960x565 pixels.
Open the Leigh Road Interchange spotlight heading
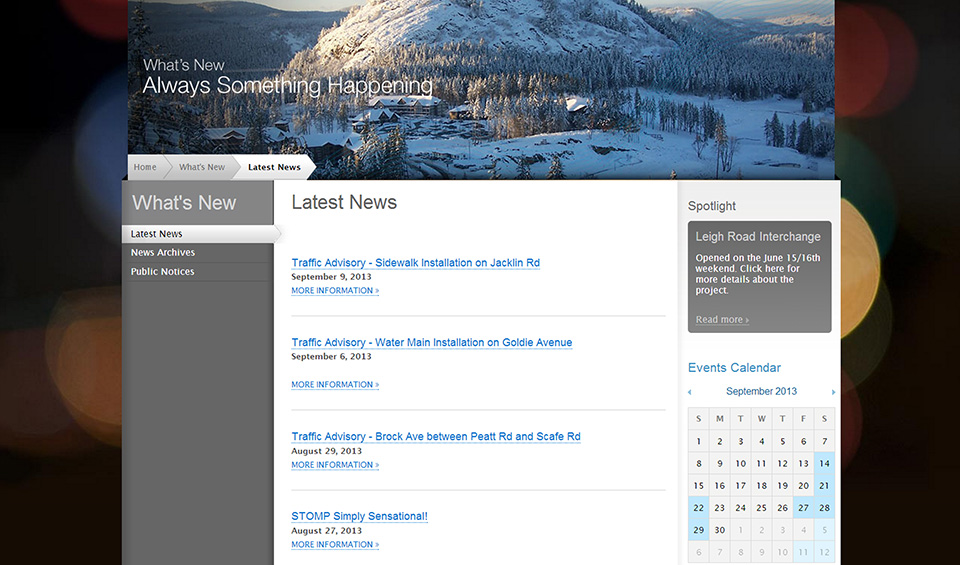[x=758, y=237]
